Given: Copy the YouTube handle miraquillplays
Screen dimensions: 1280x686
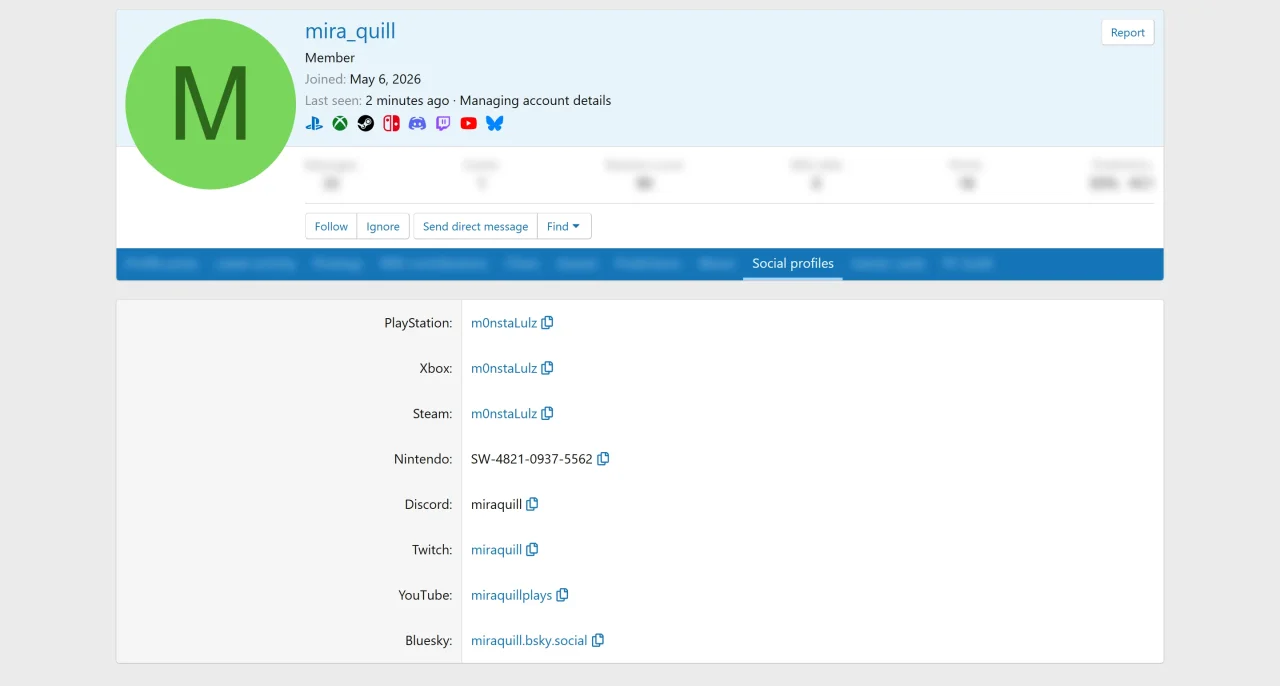Looking at the screenshot, I should [562, 595].
